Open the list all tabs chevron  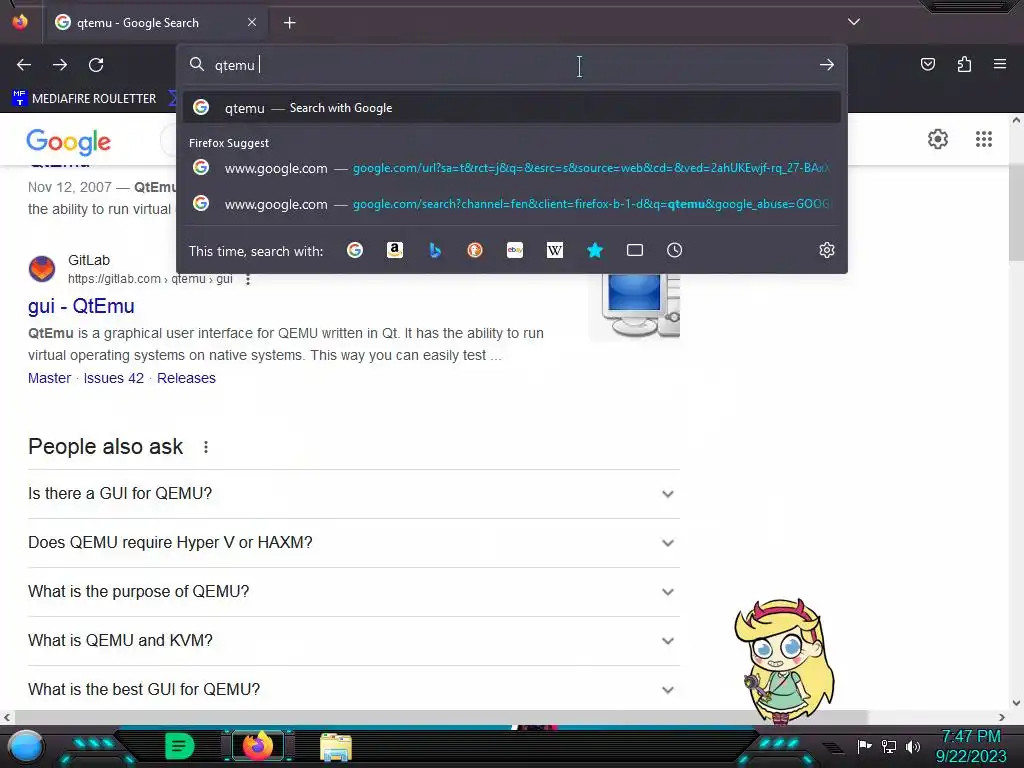854,22
